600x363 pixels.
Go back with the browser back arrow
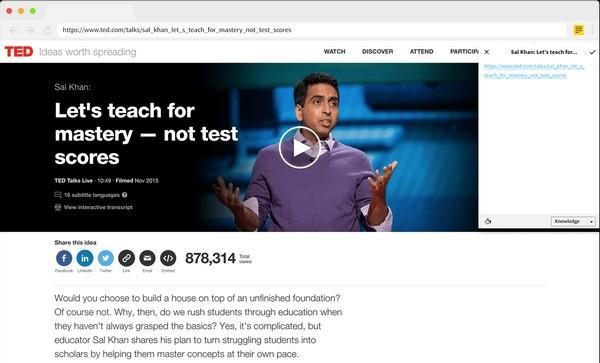[x=13, y=30]
